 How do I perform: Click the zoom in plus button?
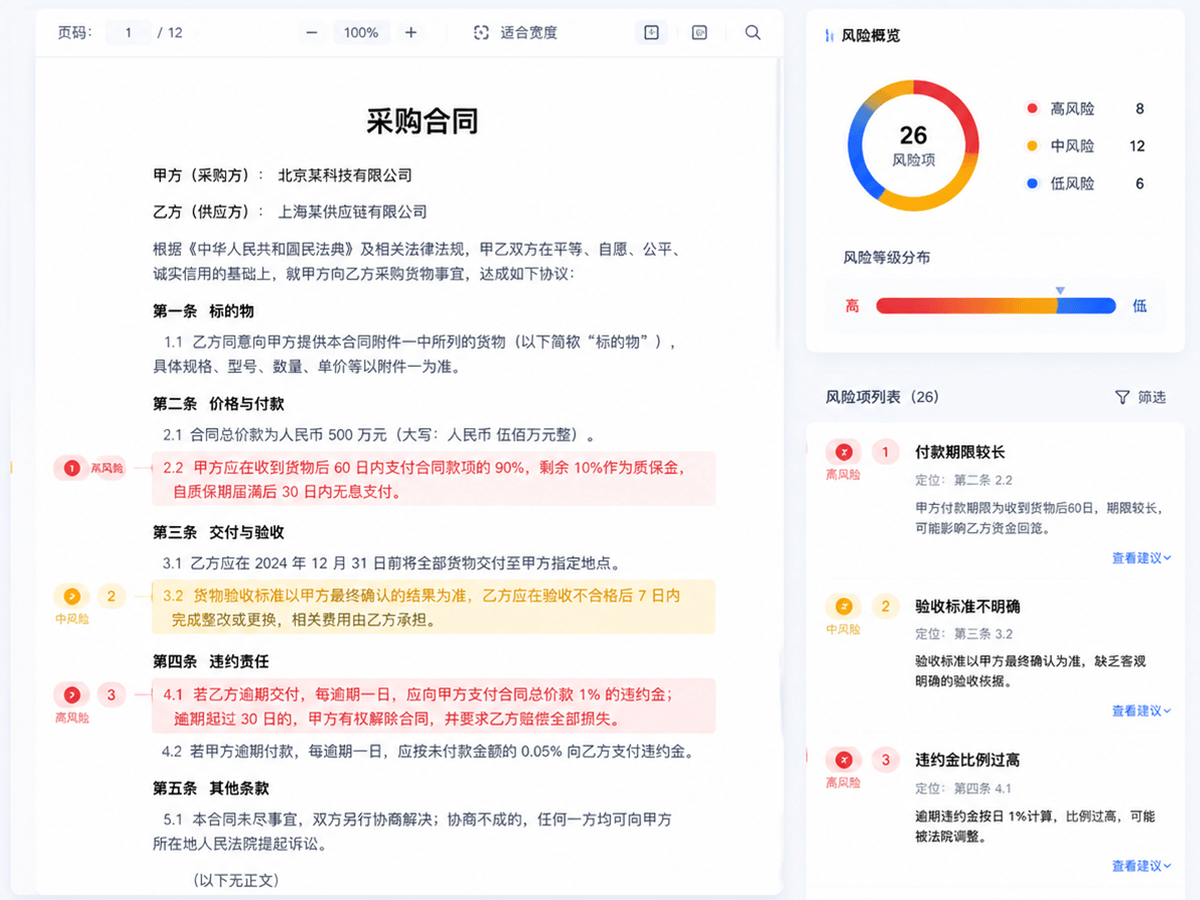point(411,33)
